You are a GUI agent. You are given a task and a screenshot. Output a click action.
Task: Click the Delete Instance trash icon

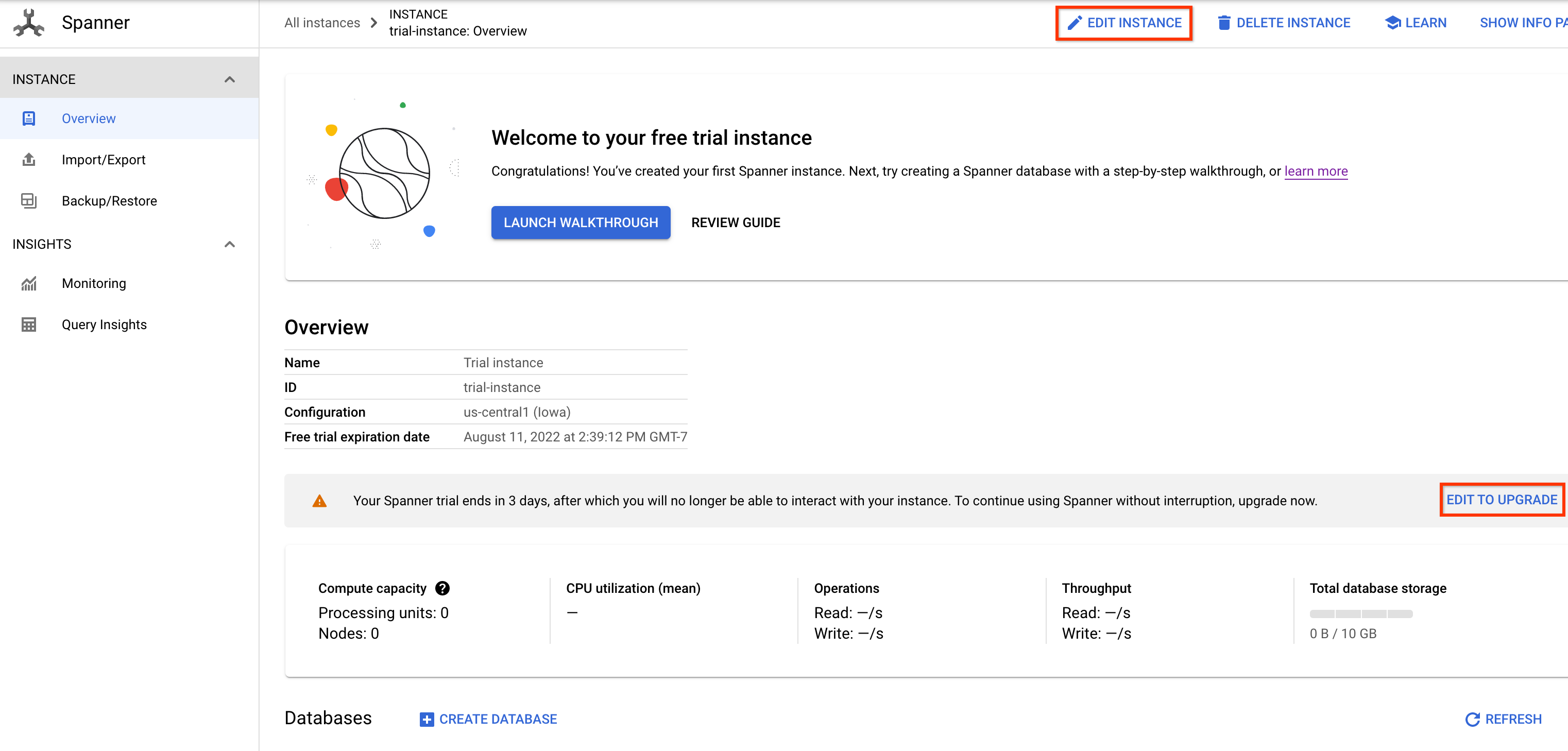(x=1223, y=23)
